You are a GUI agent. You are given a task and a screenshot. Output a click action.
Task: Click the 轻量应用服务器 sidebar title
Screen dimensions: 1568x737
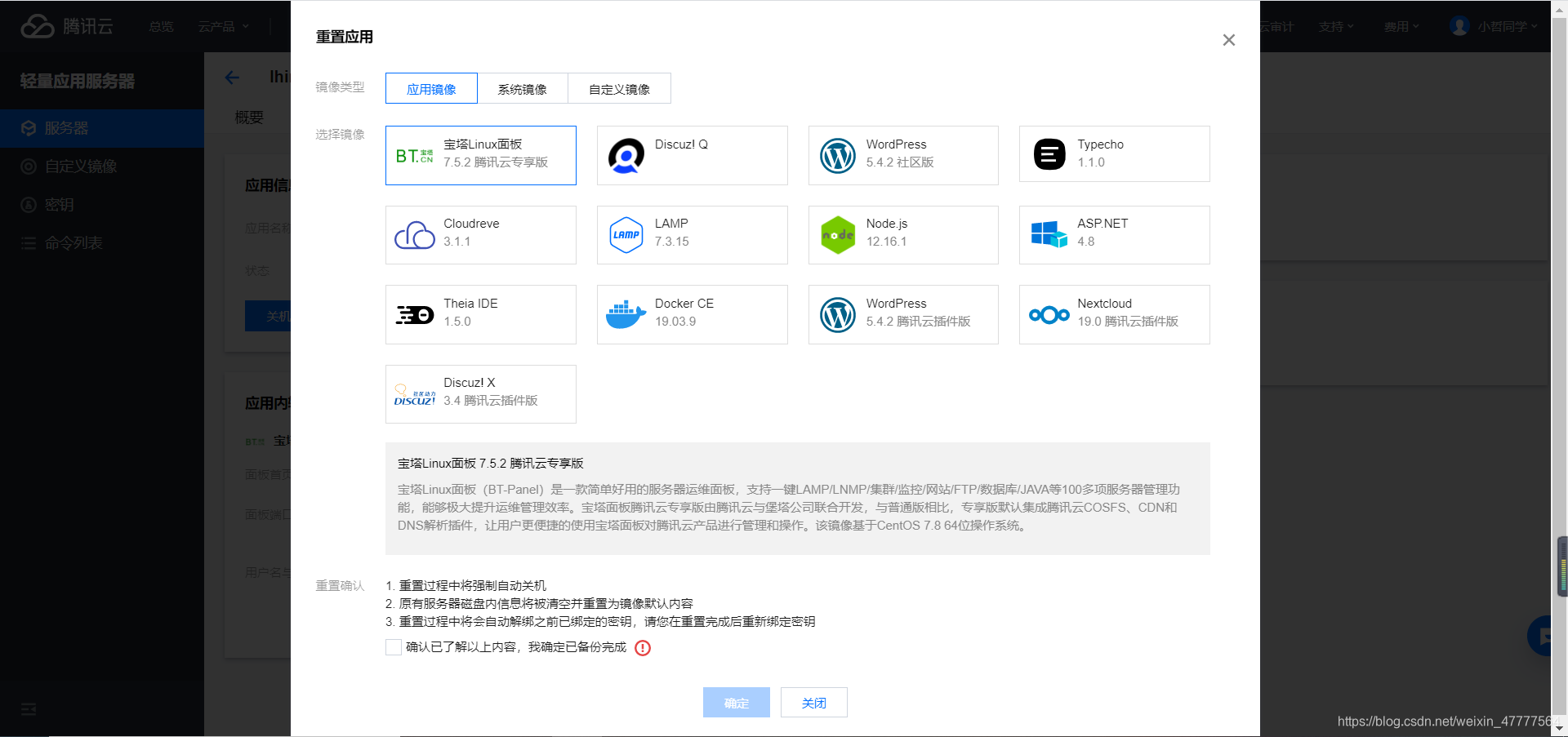pos(78,81)
